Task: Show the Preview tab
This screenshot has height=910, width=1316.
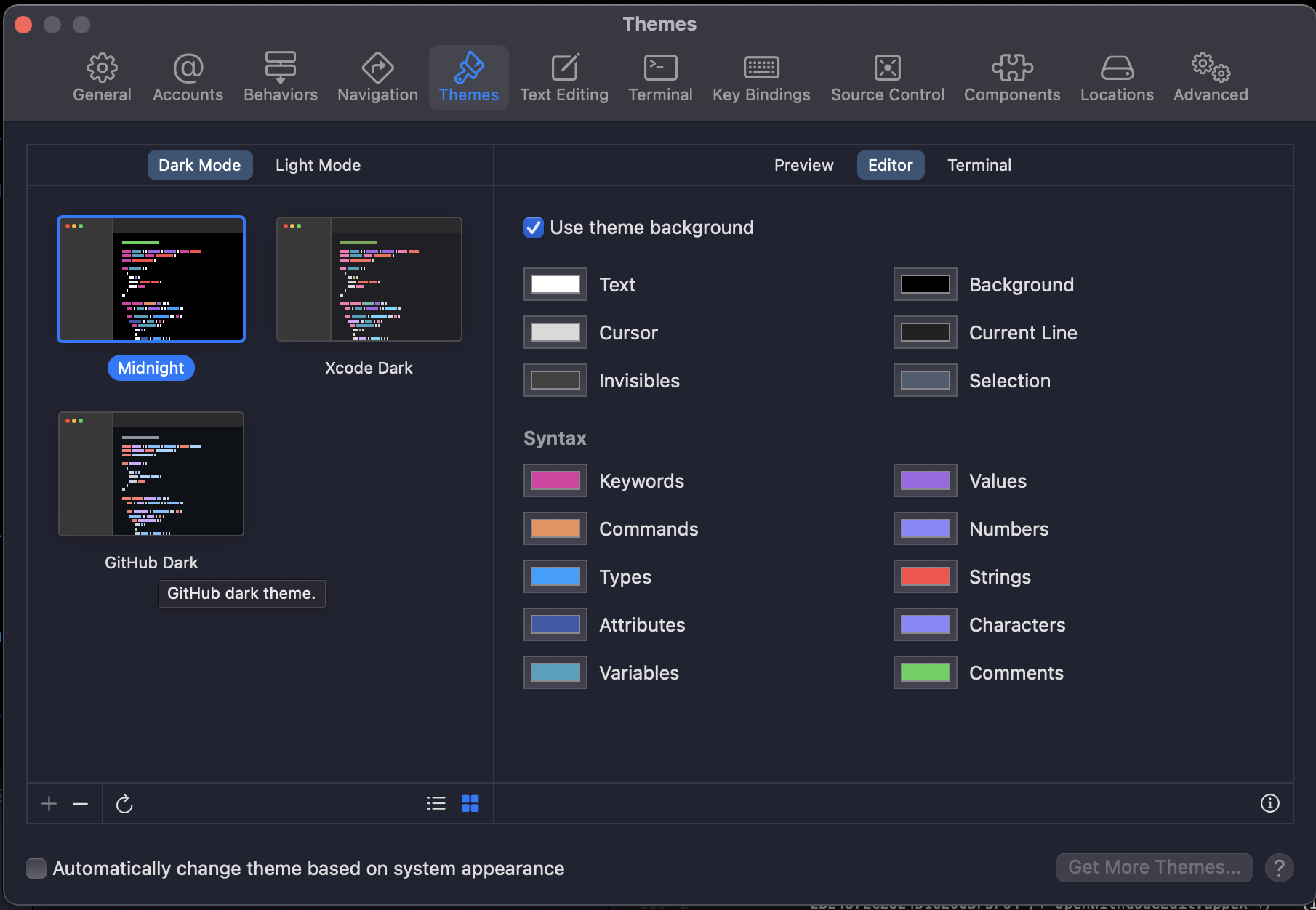Action: pyautogui.click(x=803, y=165)
